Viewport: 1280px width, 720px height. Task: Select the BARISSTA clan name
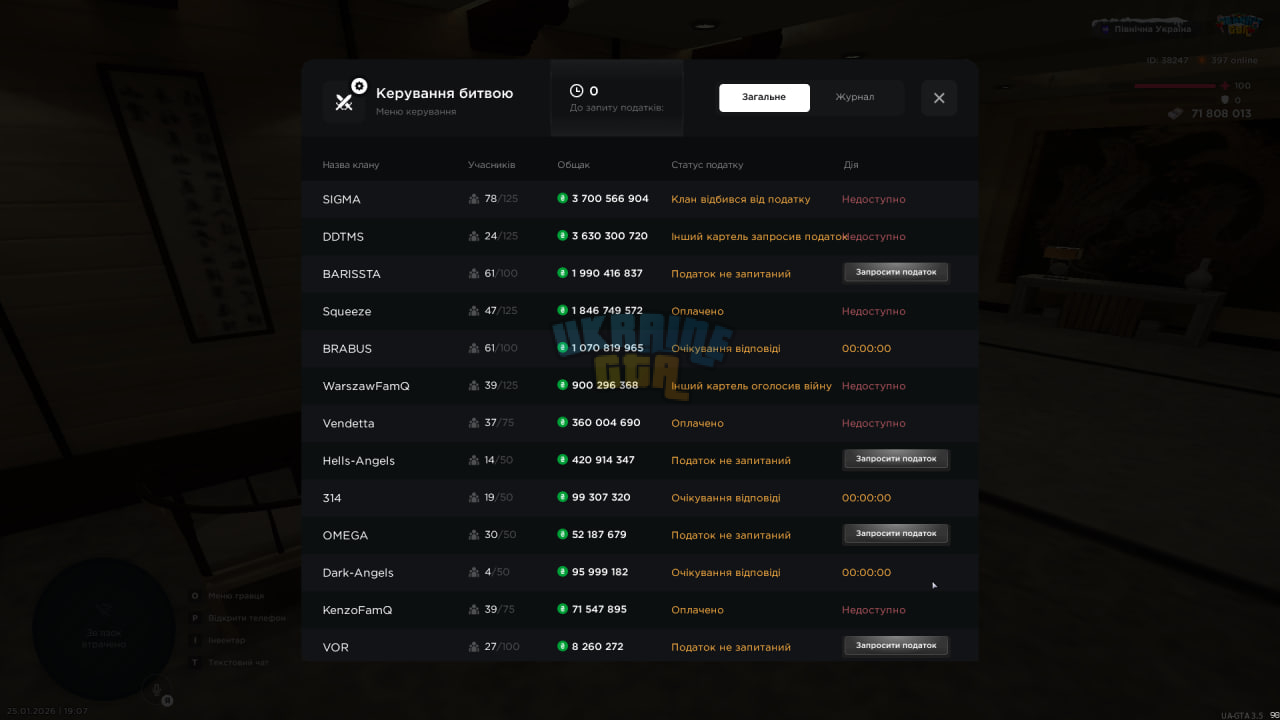[351, 274]
